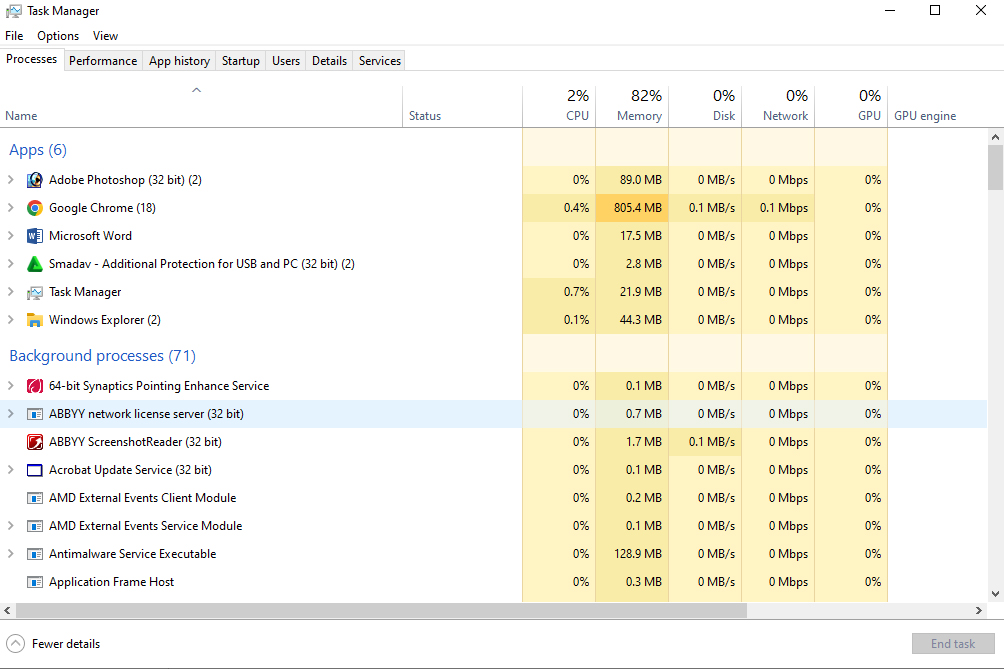
Task: Click the scroll up arrow
Action: tap(995, 136)
